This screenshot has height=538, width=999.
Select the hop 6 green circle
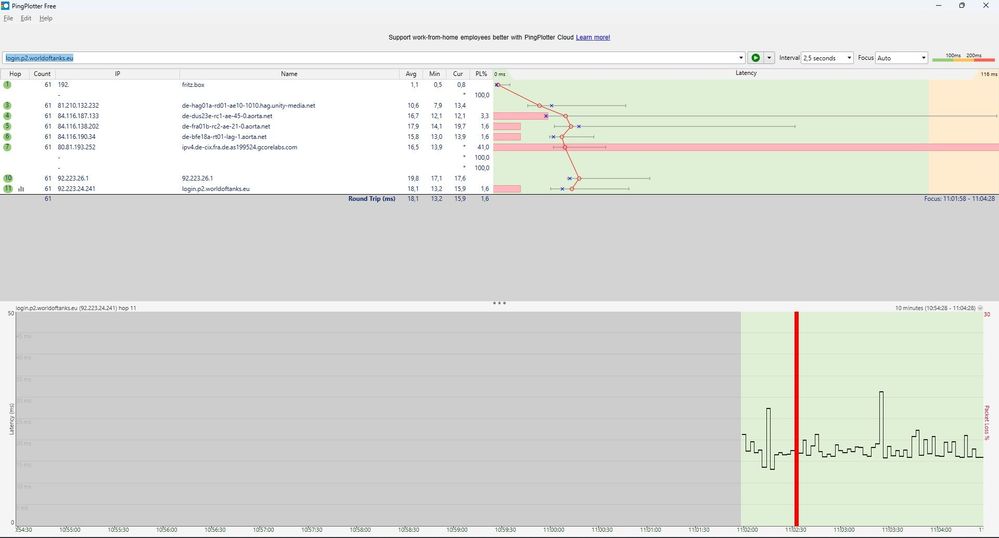click(x=7, y=136)
